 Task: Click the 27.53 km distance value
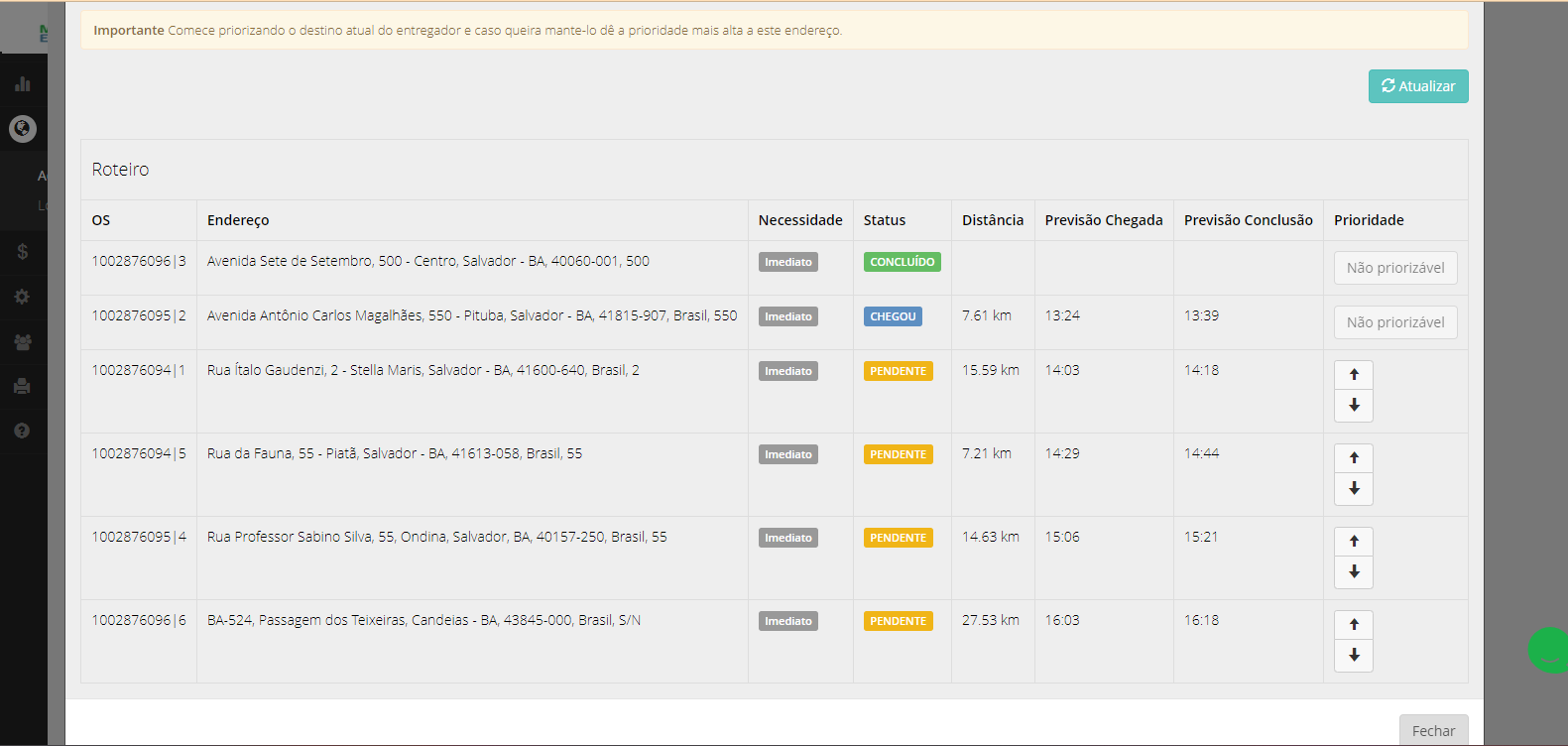click(991, 620)
